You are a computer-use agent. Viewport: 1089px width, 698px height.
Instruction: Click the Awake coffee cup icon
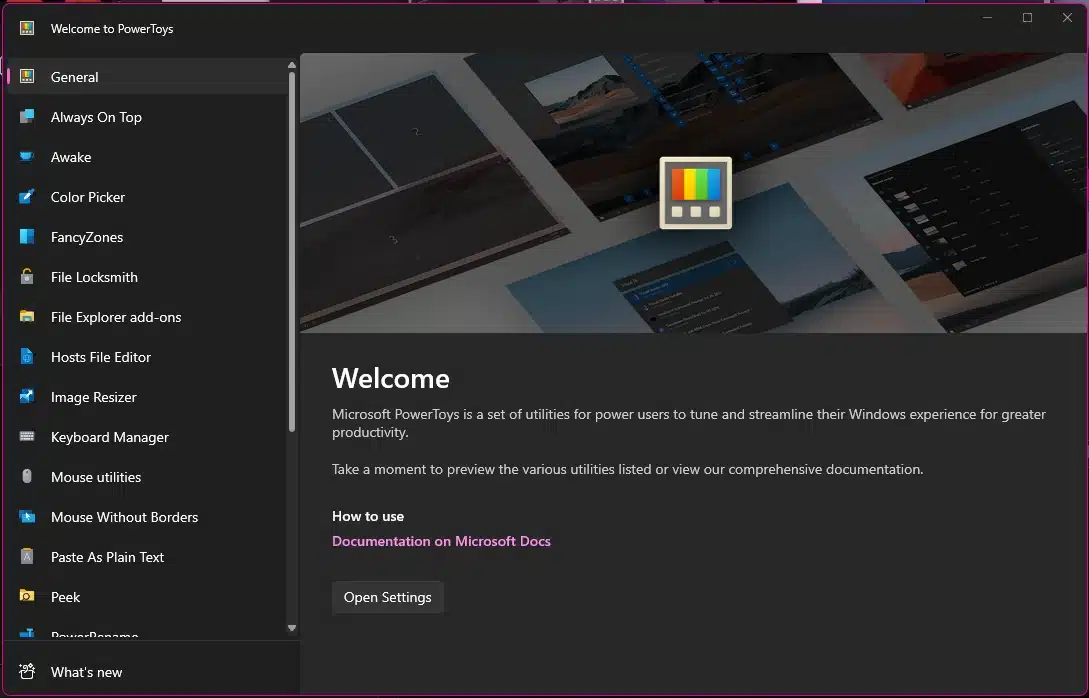click(x=27, y=157)
